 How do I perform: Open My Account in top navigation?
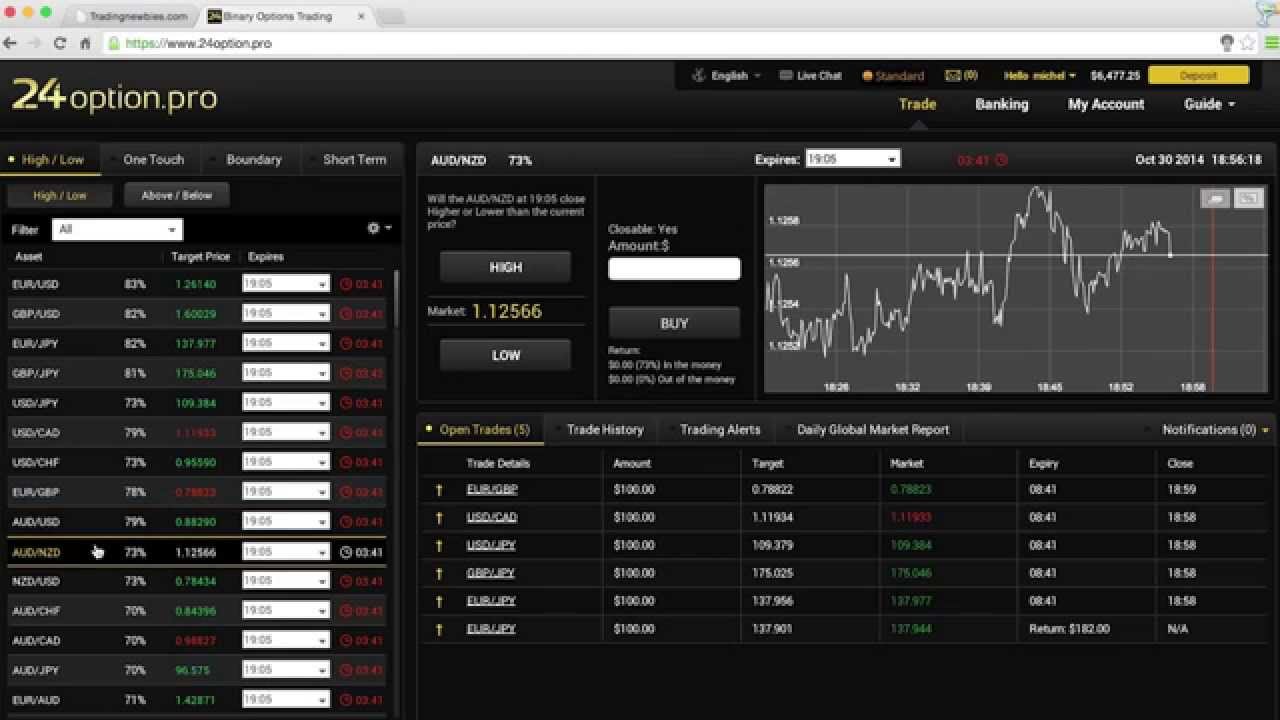[x=1106, y=104]
